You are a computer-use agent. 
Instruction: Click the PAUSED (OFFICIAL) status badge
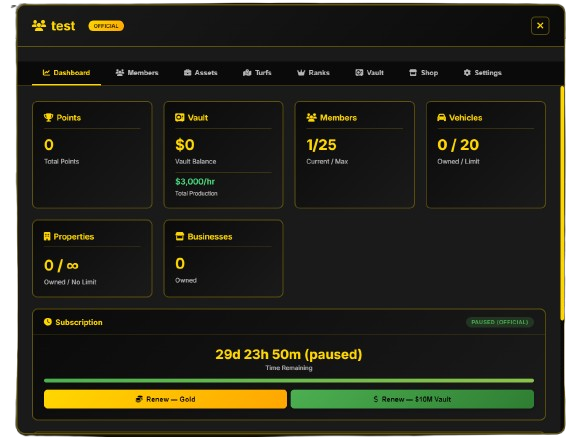tap(500, 322)
